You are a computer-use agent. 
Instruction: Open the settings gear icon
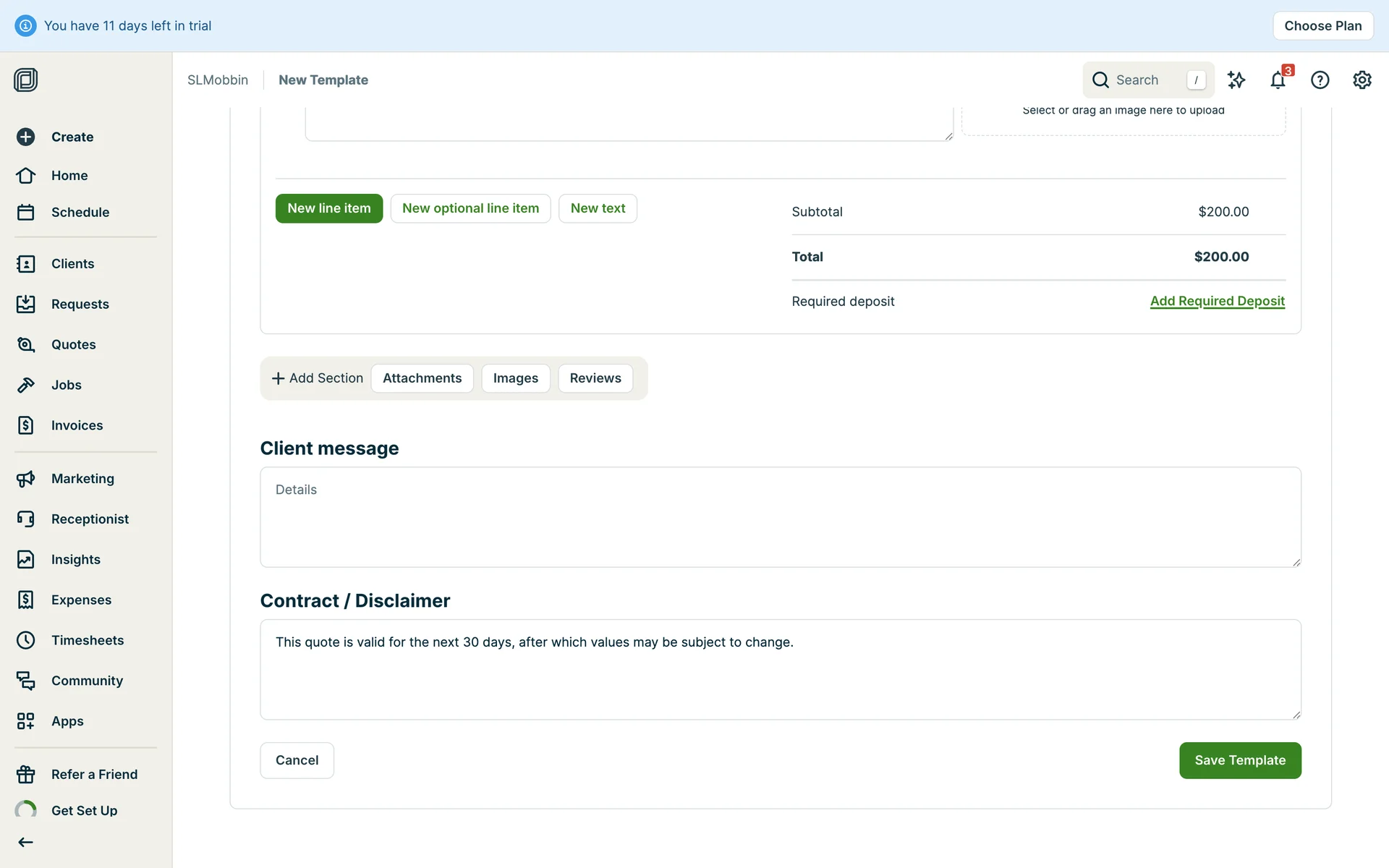click(x=1362, y=80)
